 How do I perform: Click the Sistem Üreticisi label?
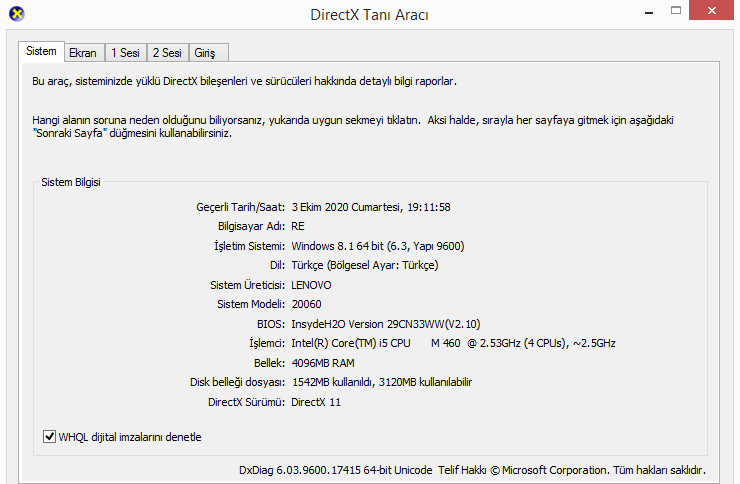[x=248, y=285]
